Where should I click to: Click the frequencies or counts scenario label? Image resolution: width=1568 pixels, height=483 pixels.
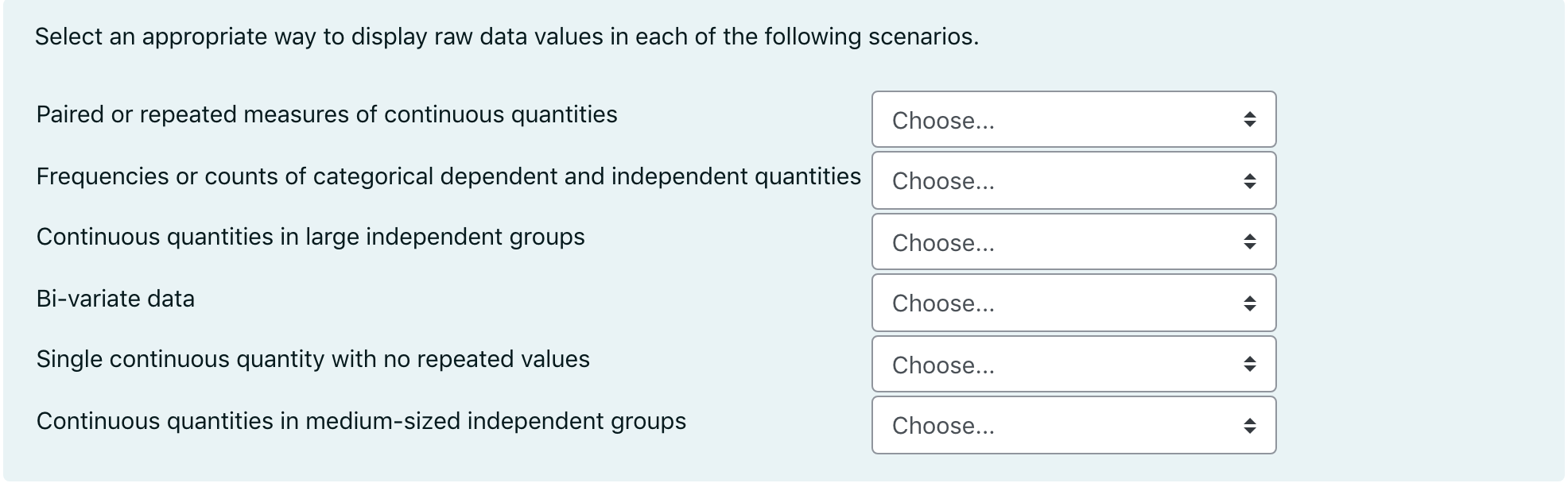pyautogui.click(x=449, y=176)
